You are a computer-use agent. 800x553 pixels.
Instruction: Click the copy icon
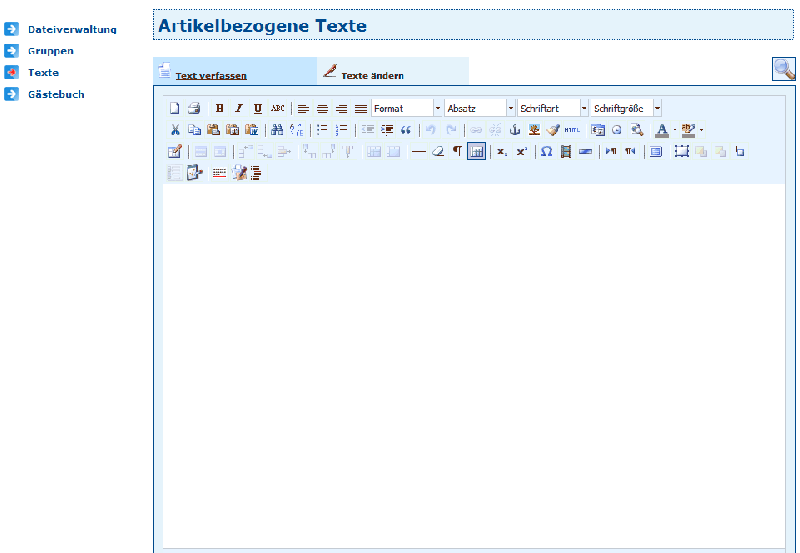(194, 130)
